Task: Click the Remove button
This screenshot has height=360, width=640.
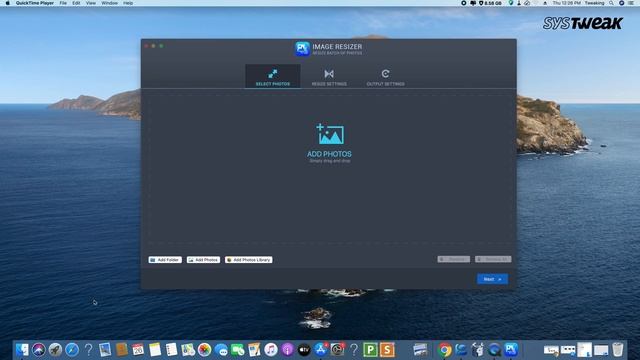Action: click(x=453, y=259)
